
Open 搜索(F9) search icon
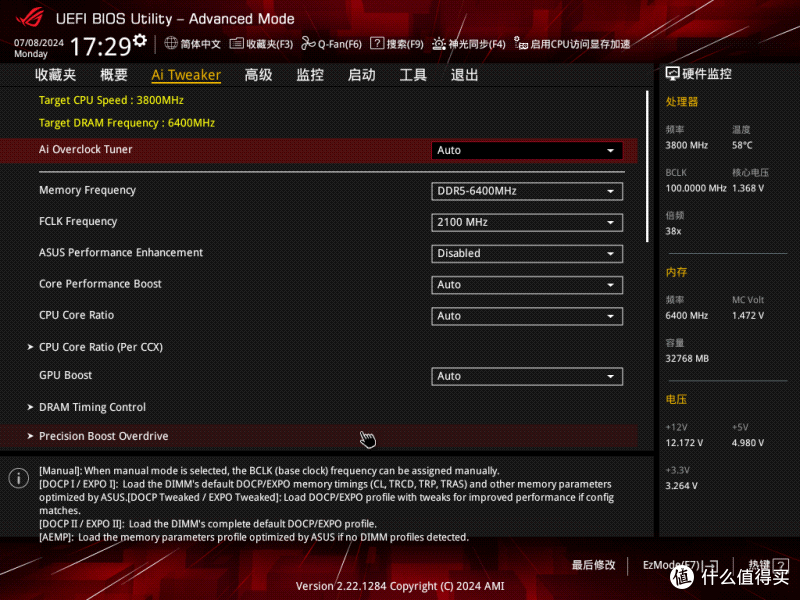377,43
